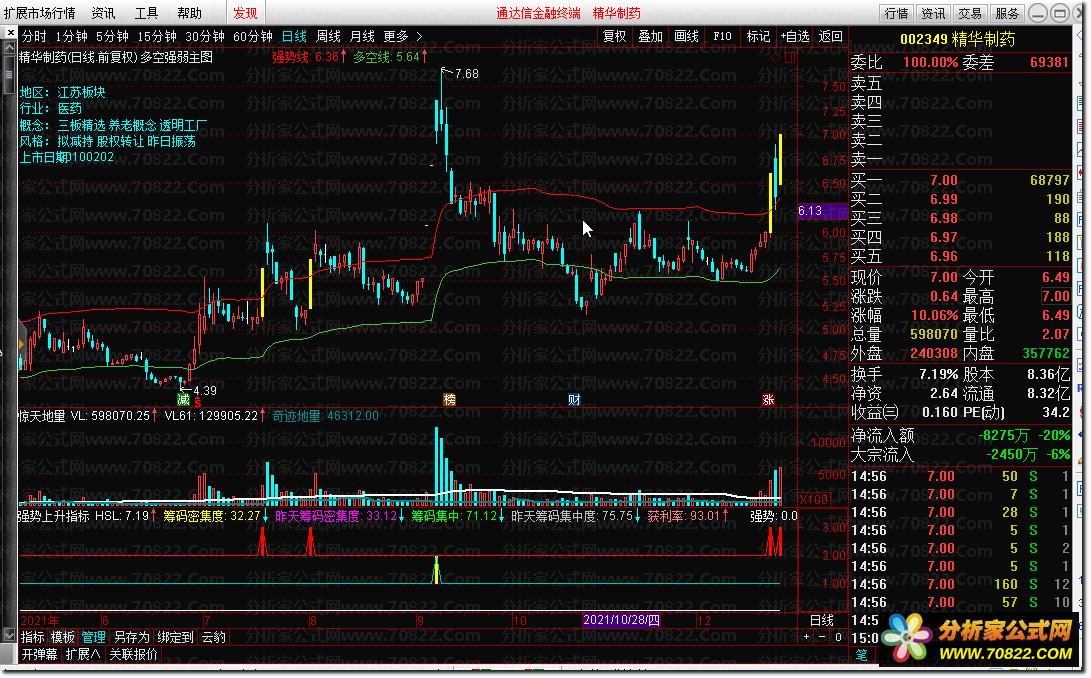1091x678 pixels.
Task: Select the 分时 chart period
Action: click(x=34, y=36)
